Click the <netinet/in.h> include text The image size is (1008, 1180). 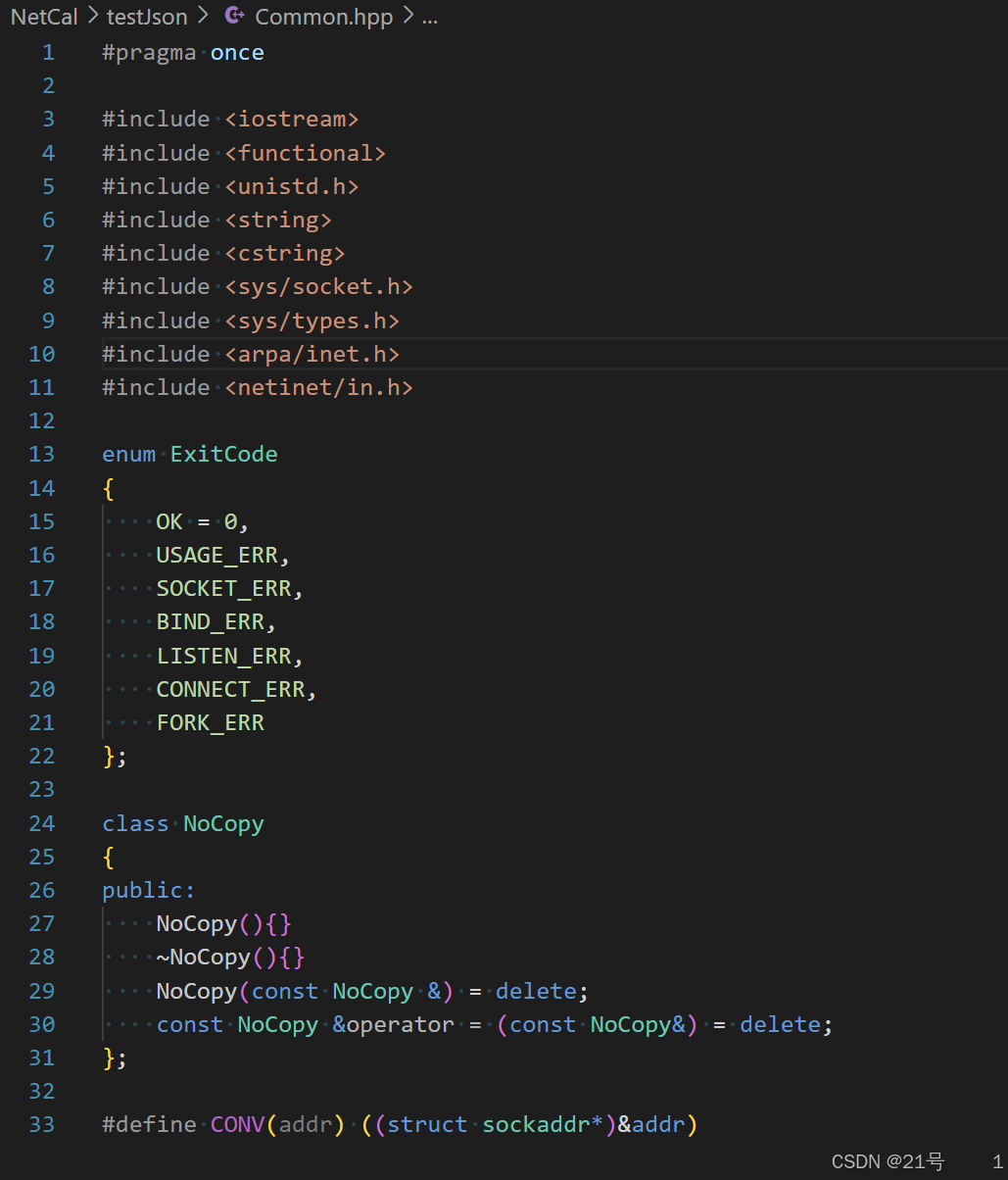point(319,387)
